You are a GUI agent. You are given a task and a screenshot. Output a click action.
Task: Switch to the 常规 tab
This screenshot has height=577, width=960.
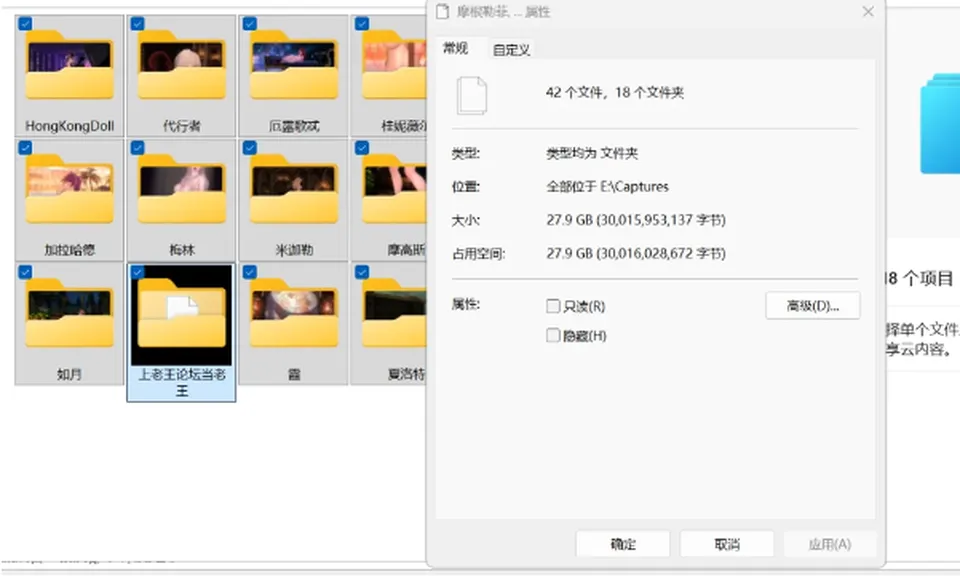tap(456, 48)
